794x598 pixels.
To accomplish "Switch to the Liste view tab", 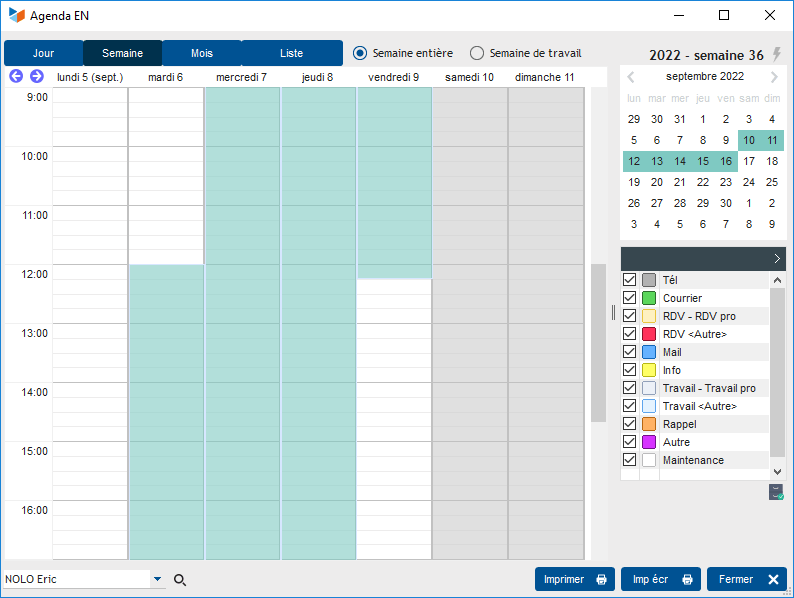I will (x=291, y=53).
